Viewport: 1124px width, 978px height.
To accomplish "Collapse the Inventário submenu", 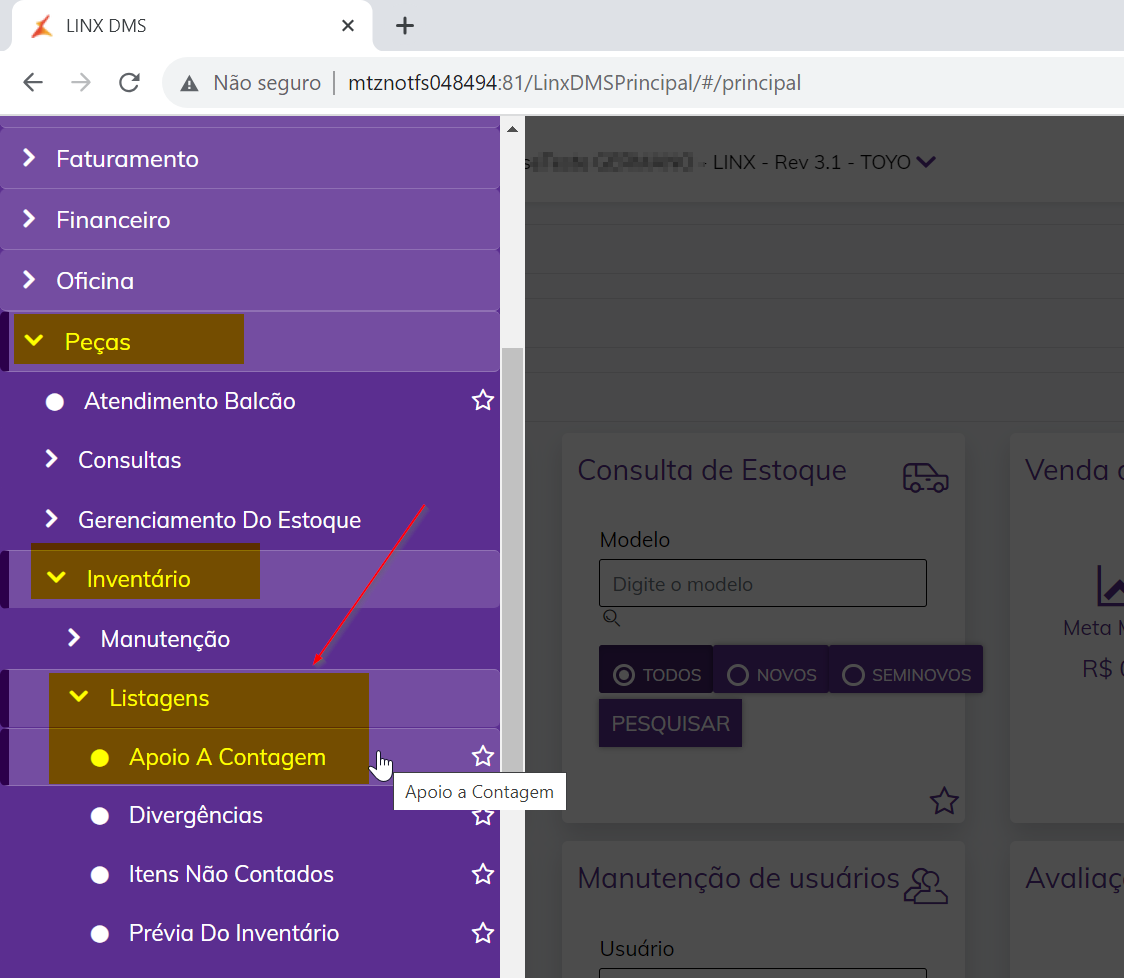I will (x=249, y=579).
